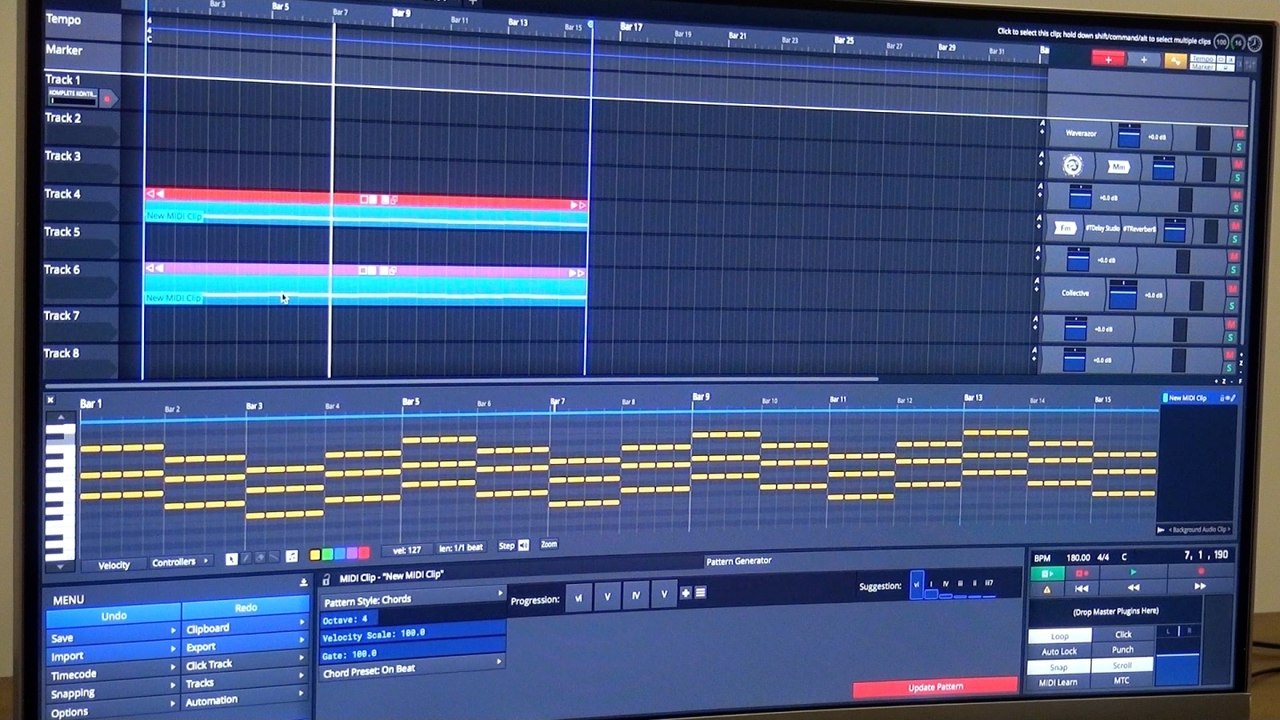The width and height of the screenshot is (1280, 720).
Task: Expand the Controllers dropdown in the MIDI editor
Action: pyautogui.click(x=180, y=562)
